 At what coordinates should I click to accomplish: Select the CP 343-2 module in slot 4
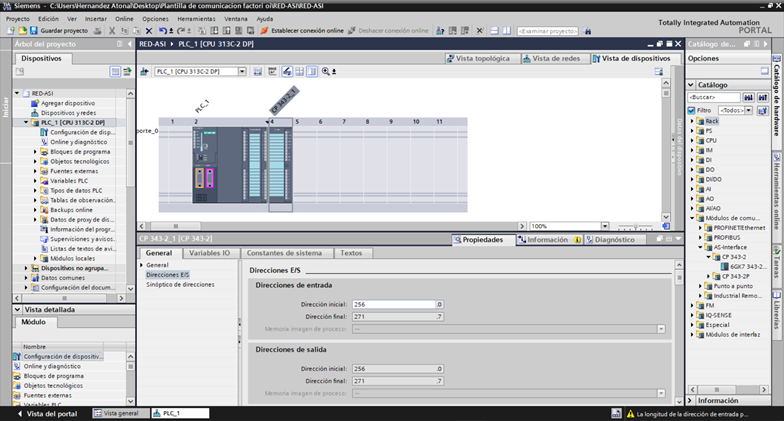(x=280, y=165)
